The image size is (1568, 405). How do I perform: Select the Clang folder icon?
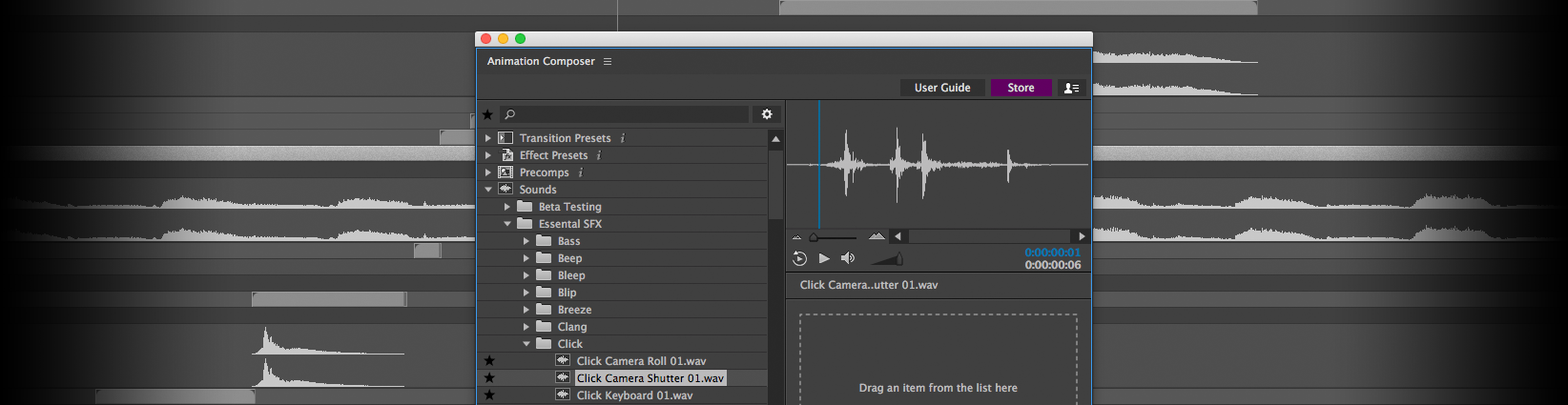544,326
